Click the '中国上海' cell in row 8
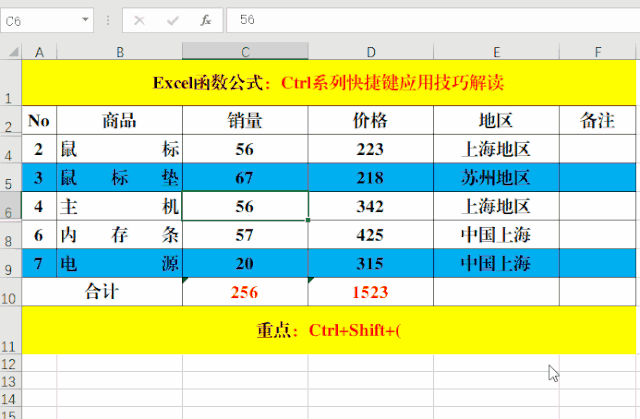The height and width of the screenshot is (419, 640). click(x=496, y=235)
